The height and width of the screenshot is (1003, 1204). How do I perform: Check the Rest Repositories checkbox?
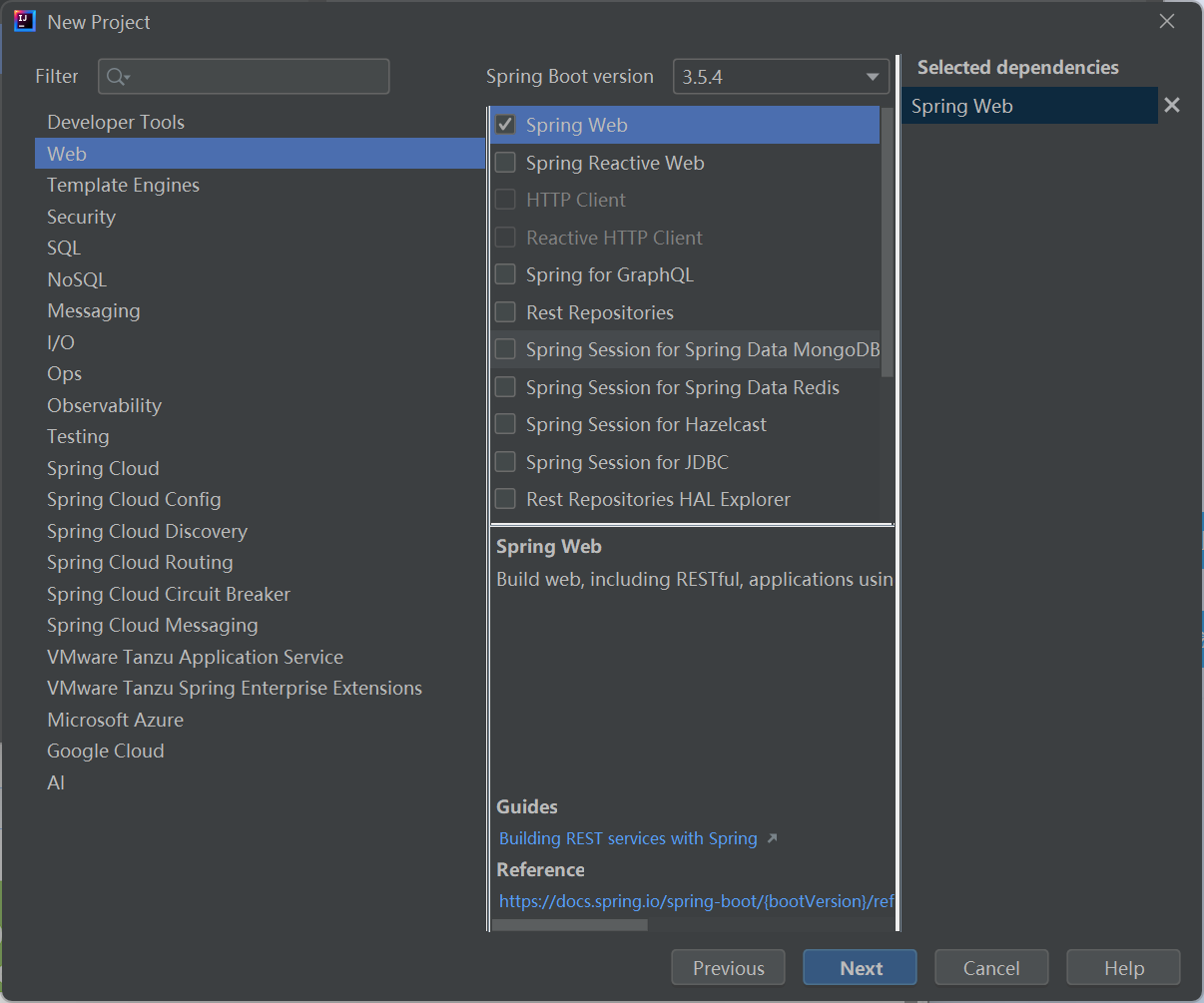pyautogui.click(x=506, y=312)
